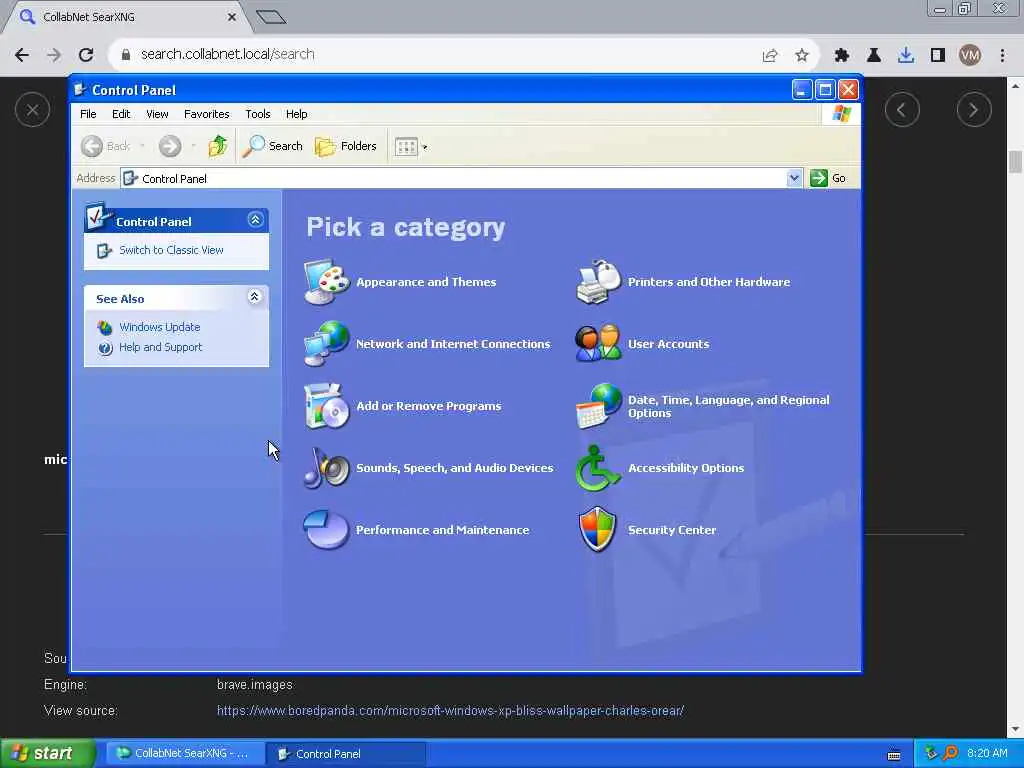Screen dimensions: 1024x768
Task: Open the Back history dropdown arrow
Action: 142,146
